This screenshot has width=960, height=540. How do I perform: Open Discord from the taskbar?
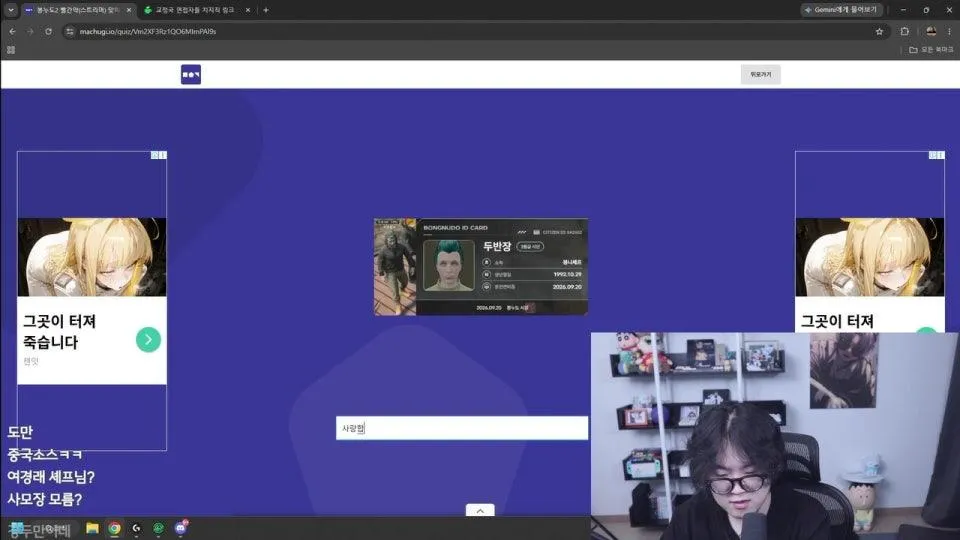(181, 528)
